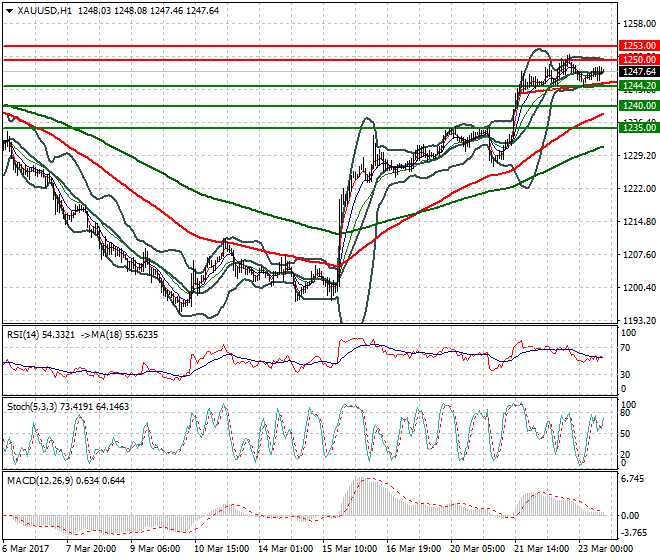The height and width of the screenshot is (560, 660).
Task: Select the 1240.00 green support level label
Action: tap(639, 106)
